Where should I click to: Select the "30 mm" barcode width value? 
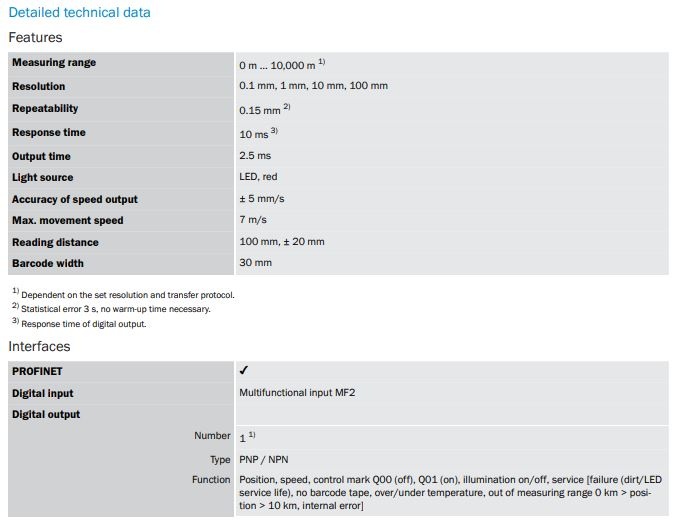point(255,263)
